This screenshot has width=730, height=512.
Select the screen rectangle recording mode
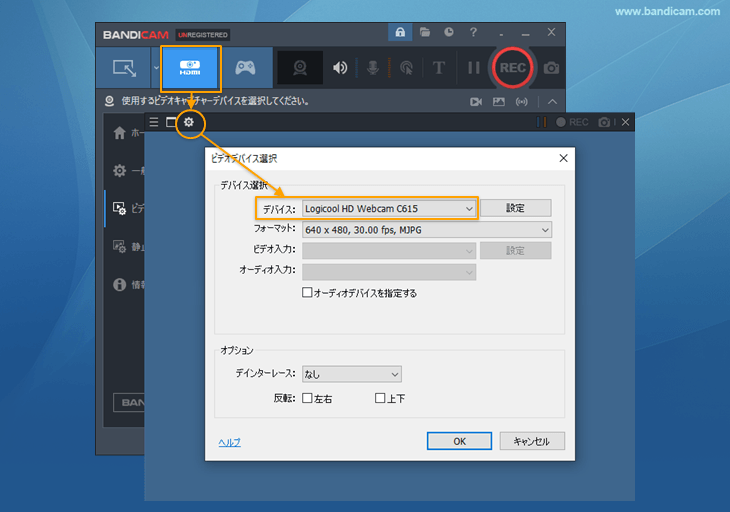(x=125, y=68)
